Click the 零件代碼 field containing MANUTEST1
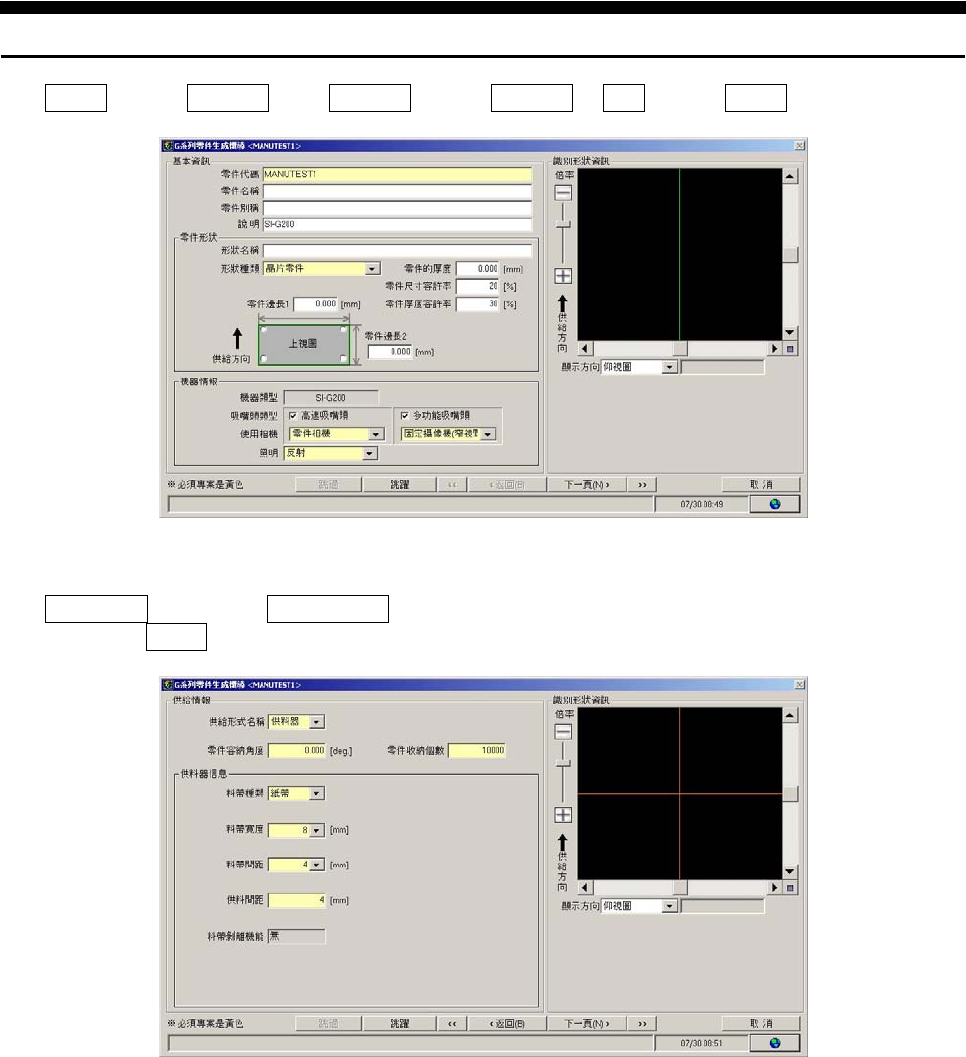 pyautogui.click(x=397, y=175)
